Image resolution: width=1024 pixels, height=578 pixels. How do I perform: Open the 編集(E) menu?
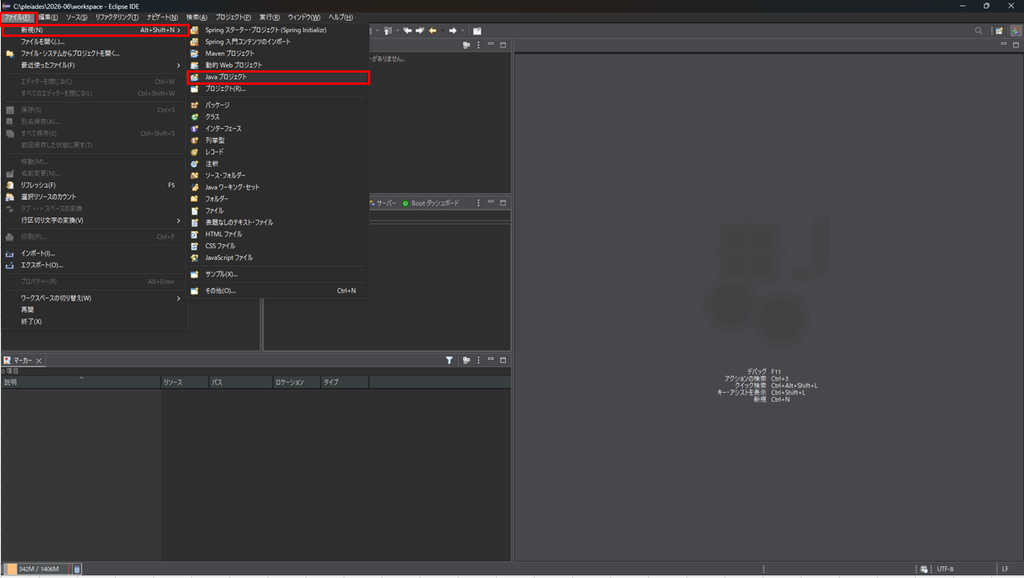pyautogui.click(x=48, y=18)
